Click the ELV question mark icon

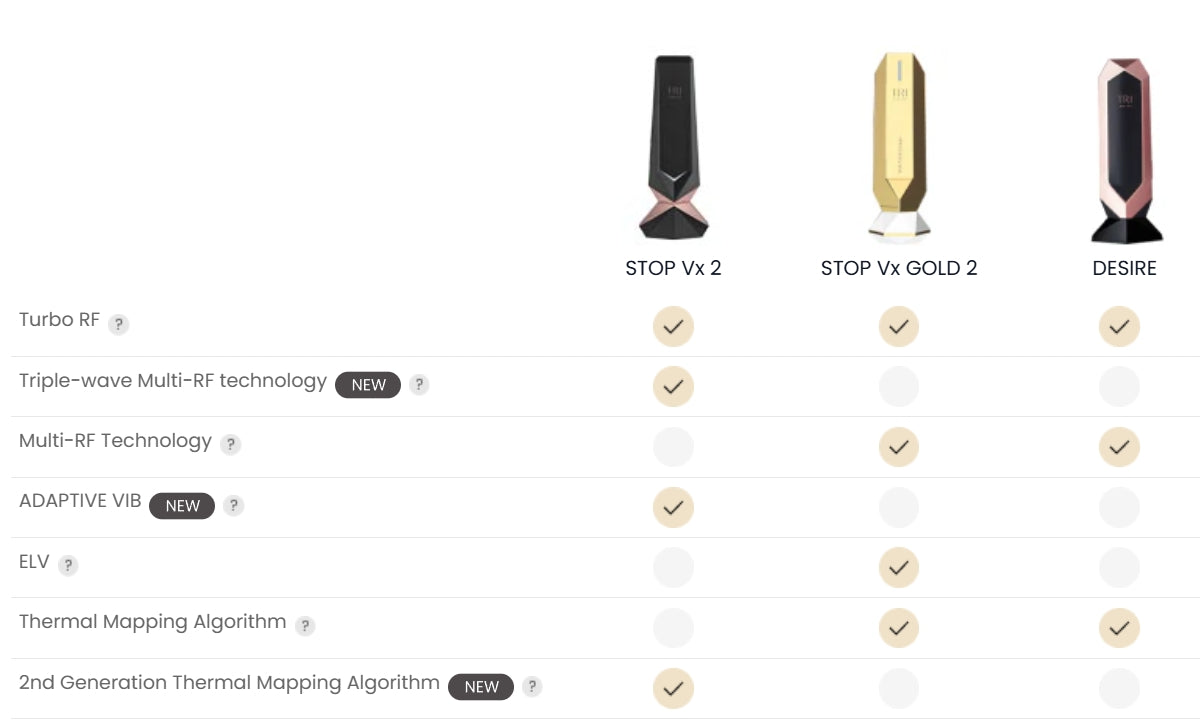click(x=67, y=564)
